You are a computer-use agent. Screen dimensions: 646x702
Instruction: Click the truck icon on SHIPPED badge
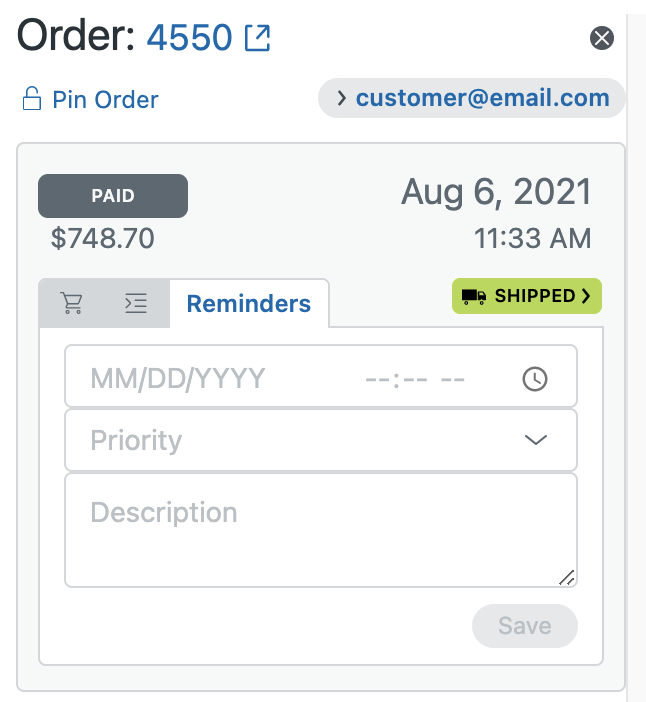click(x=474, y=296)
